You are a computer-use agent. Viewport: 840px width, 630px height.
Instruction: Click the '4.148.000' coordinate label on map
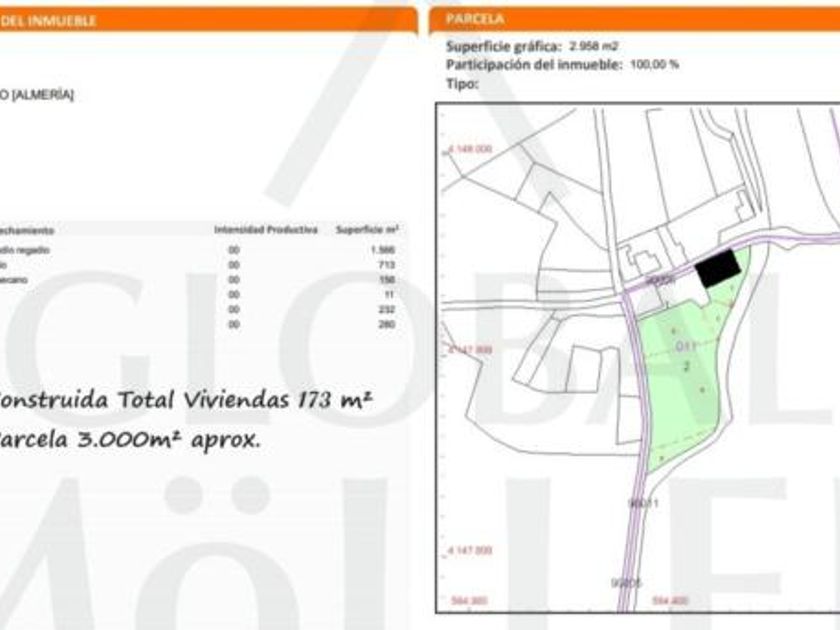469,149
